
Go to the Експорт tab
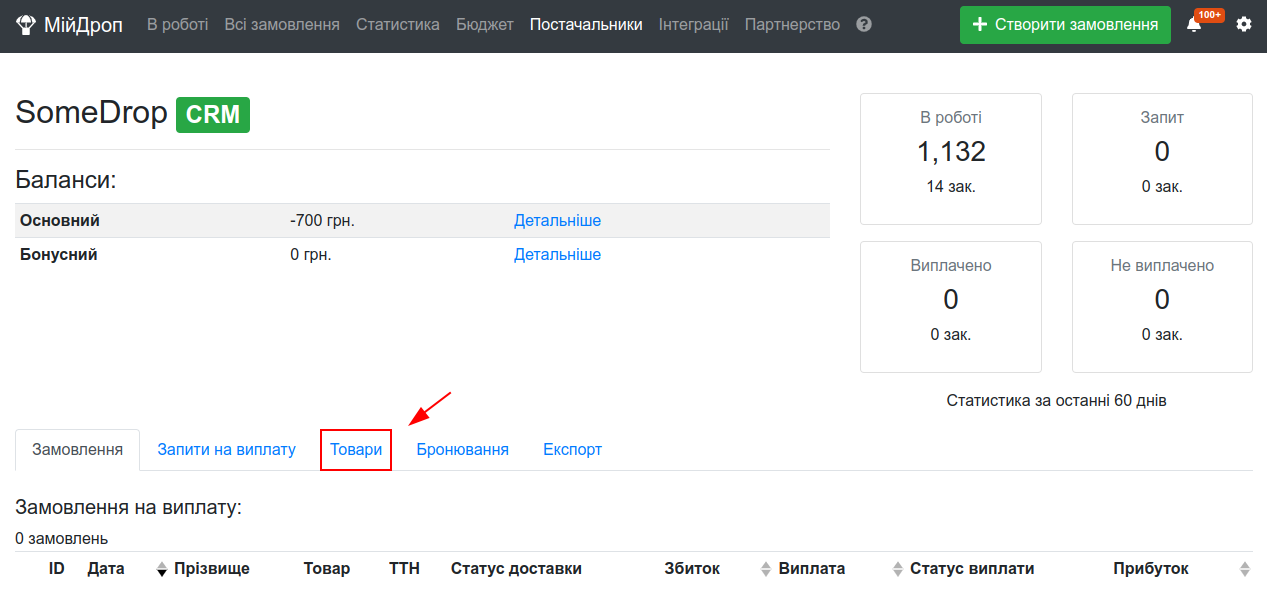click(x=572, y=450)
